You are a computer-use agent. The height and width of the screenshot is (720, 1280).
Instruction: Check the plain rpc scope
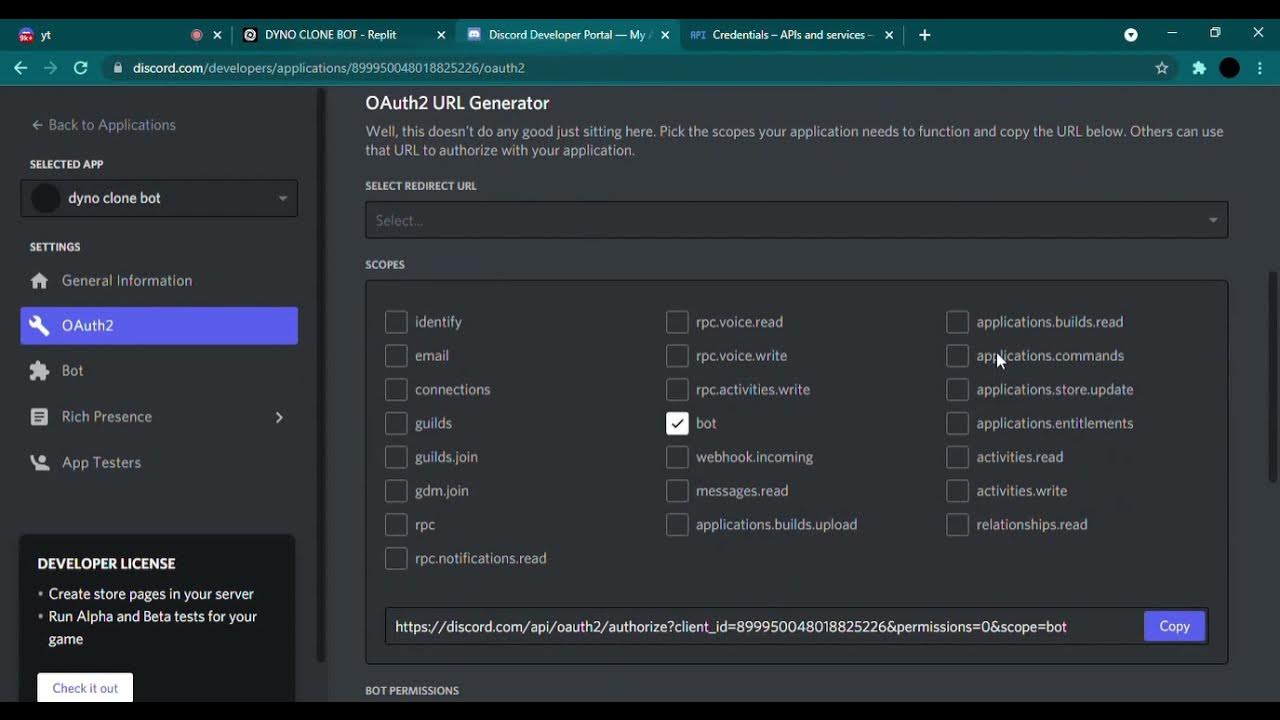[x=396, y=524]
